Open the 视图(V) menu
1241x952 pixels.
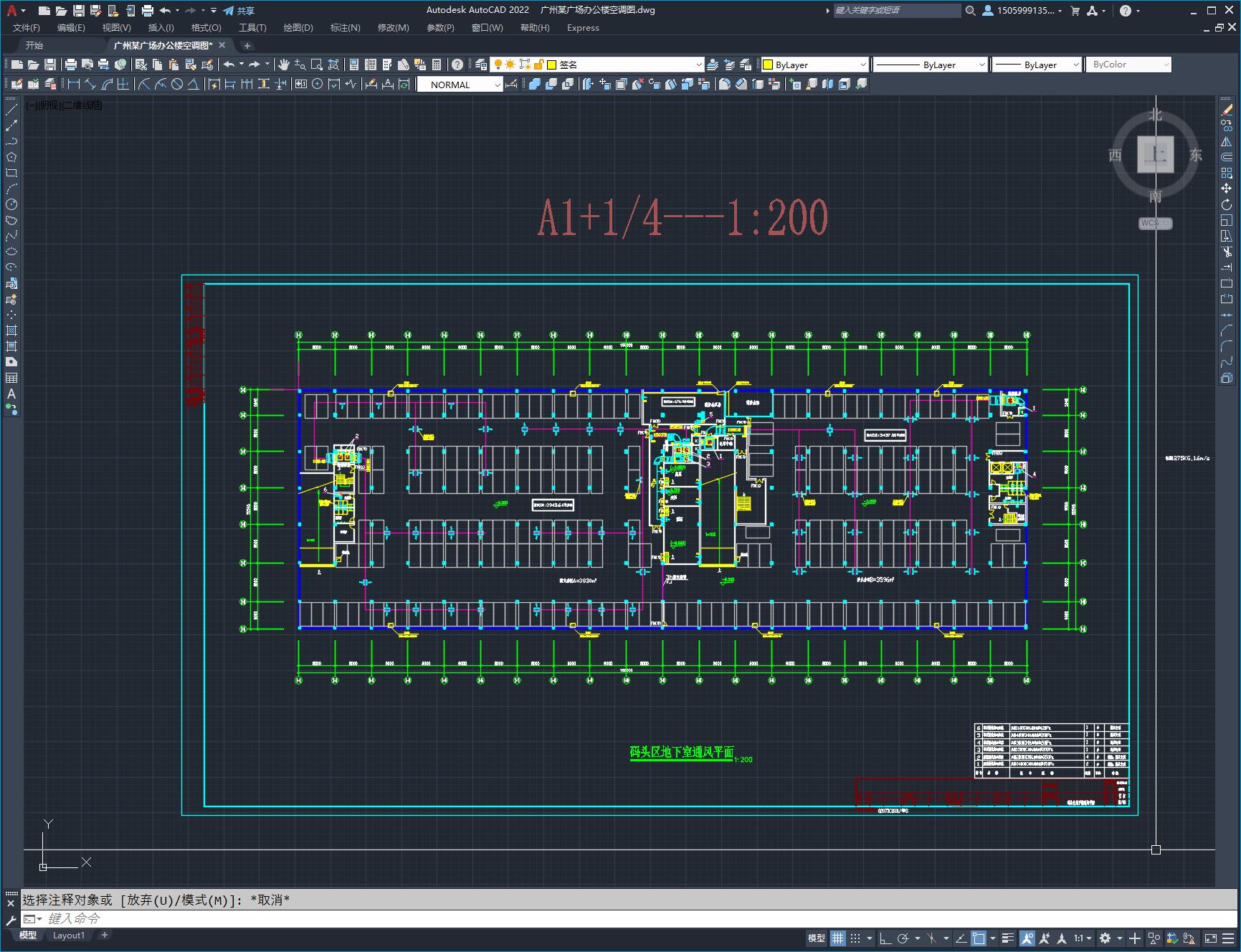click(116, 28)
